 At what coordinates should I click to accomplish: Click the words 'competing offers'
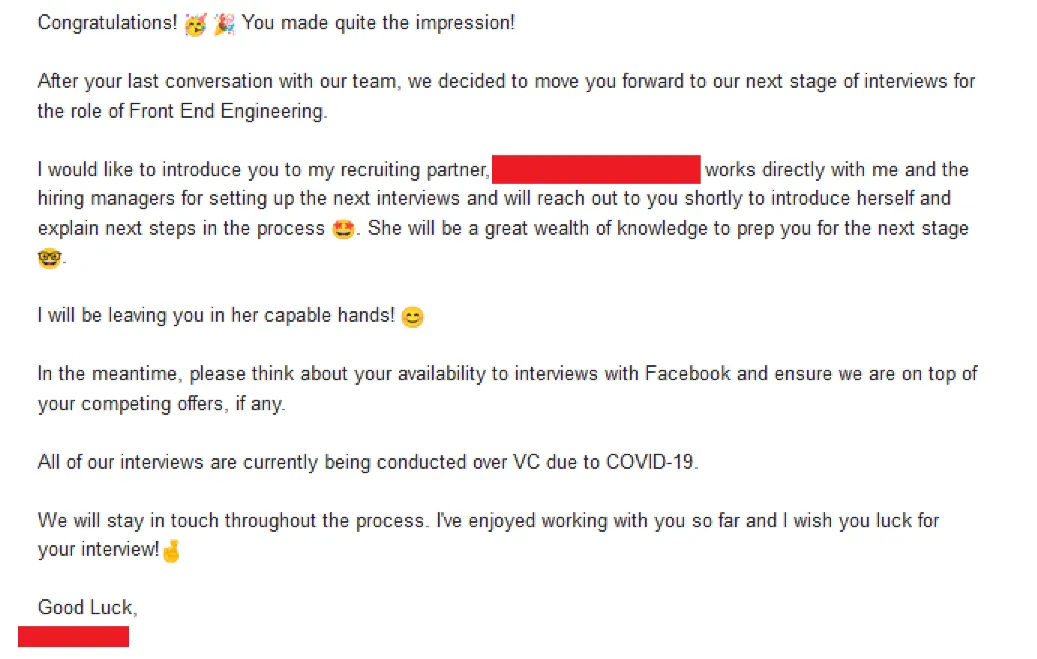(x=152, y=404)
